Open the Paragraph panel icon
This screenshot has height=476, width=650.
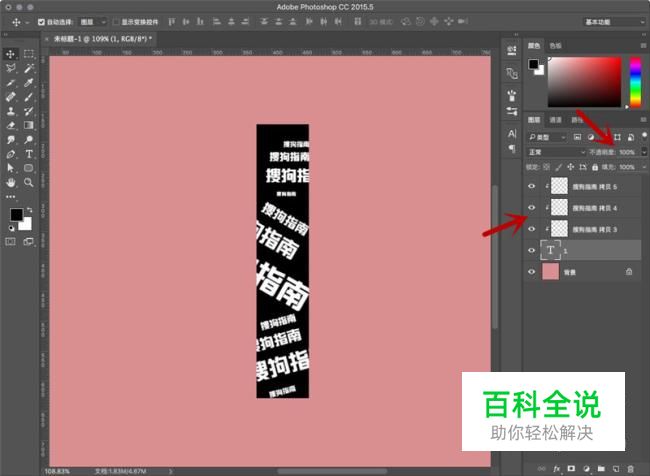(512, 148)
